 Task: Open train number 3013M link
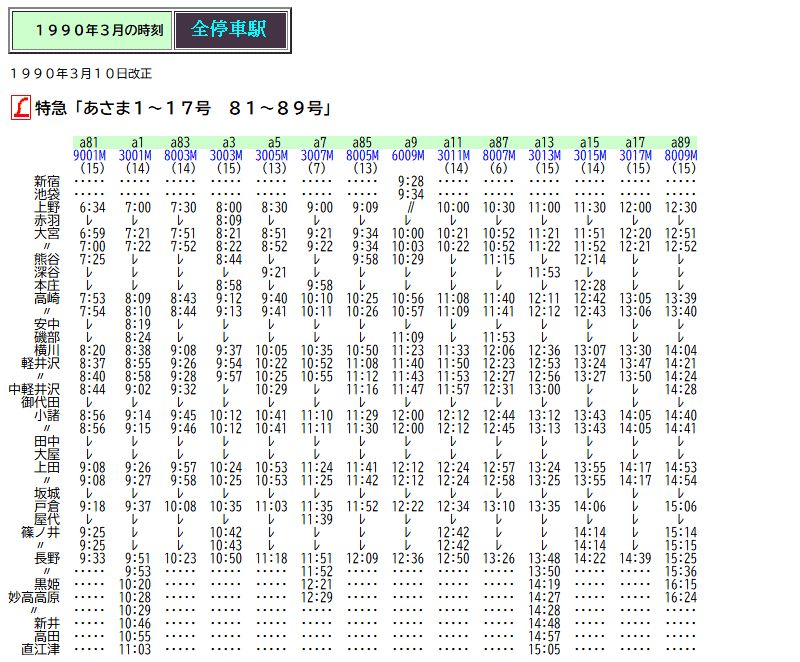(x=544, y=156)
